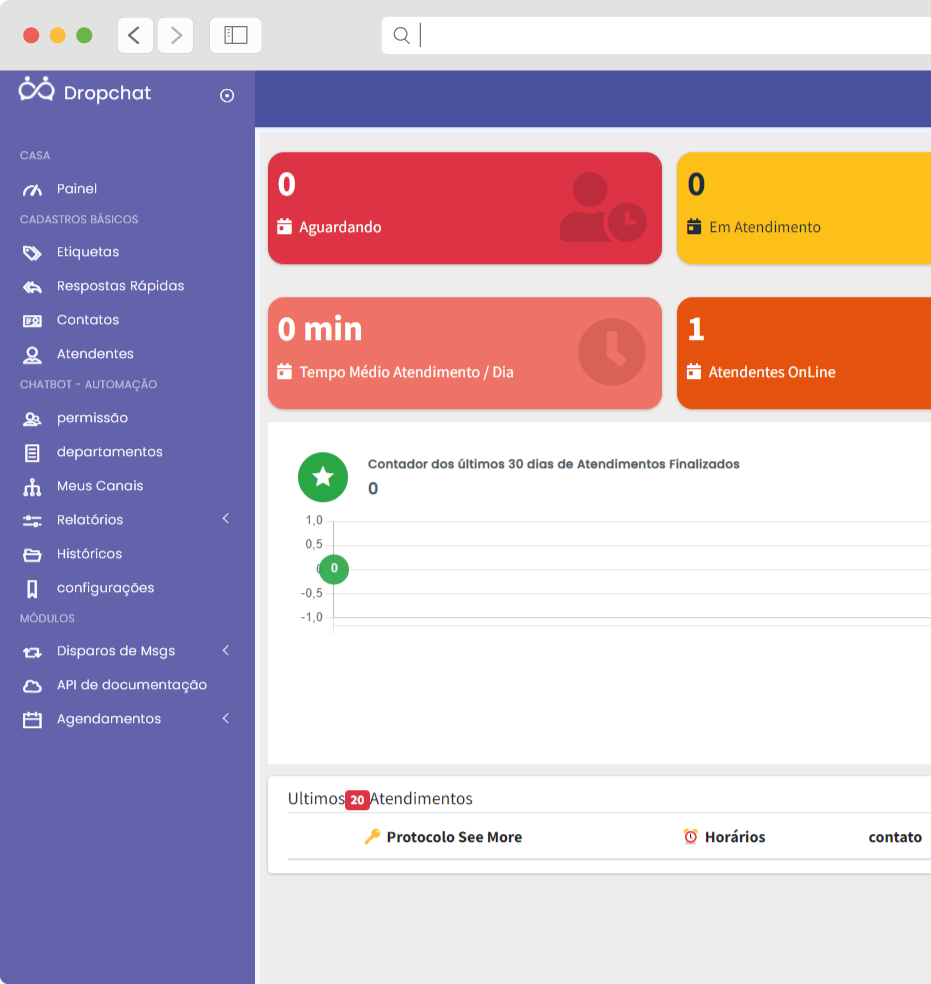Click the browser address search field
931x984 pixels.
[656, 35]
